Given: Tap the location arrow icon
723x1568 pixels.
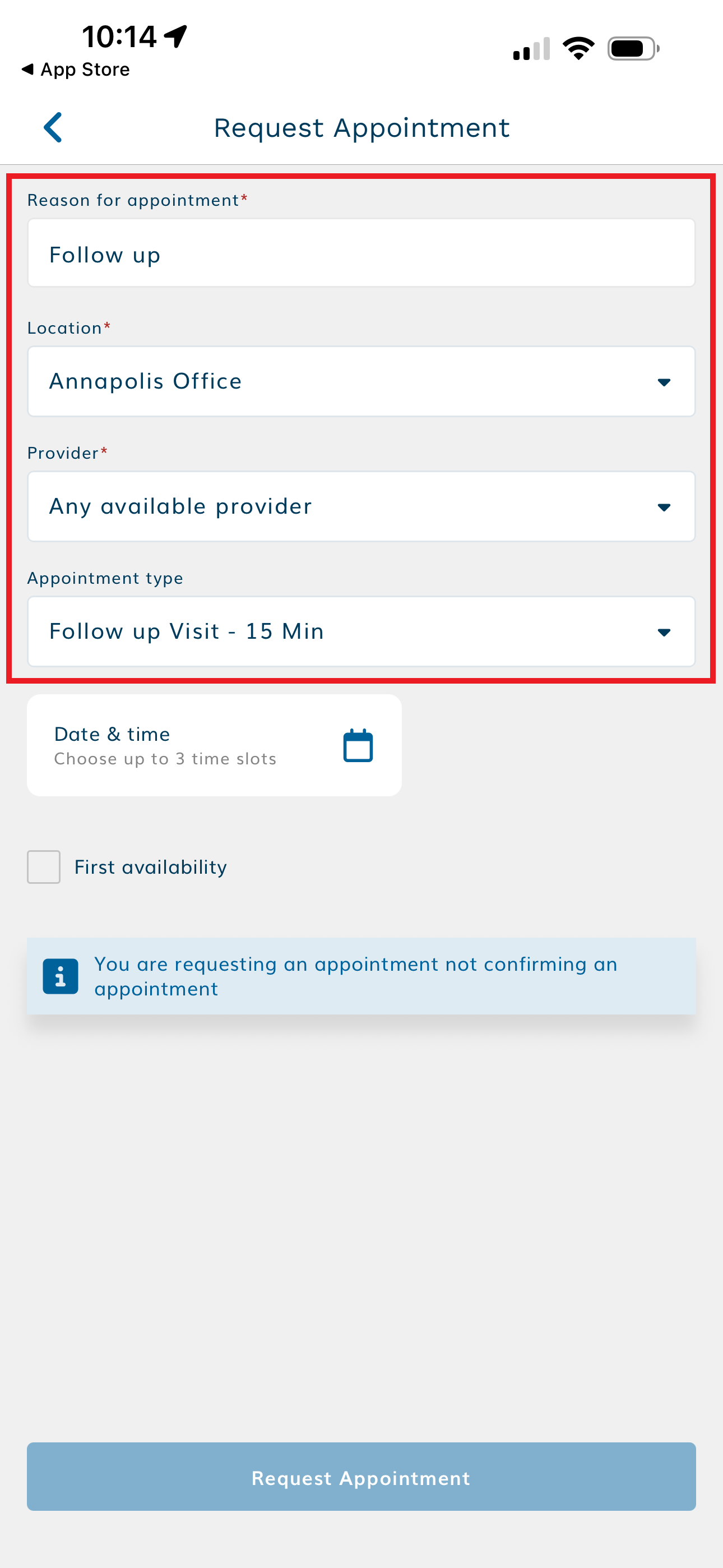Looking at the screenshot, I should pyautogui.click(x=176, y=36).
